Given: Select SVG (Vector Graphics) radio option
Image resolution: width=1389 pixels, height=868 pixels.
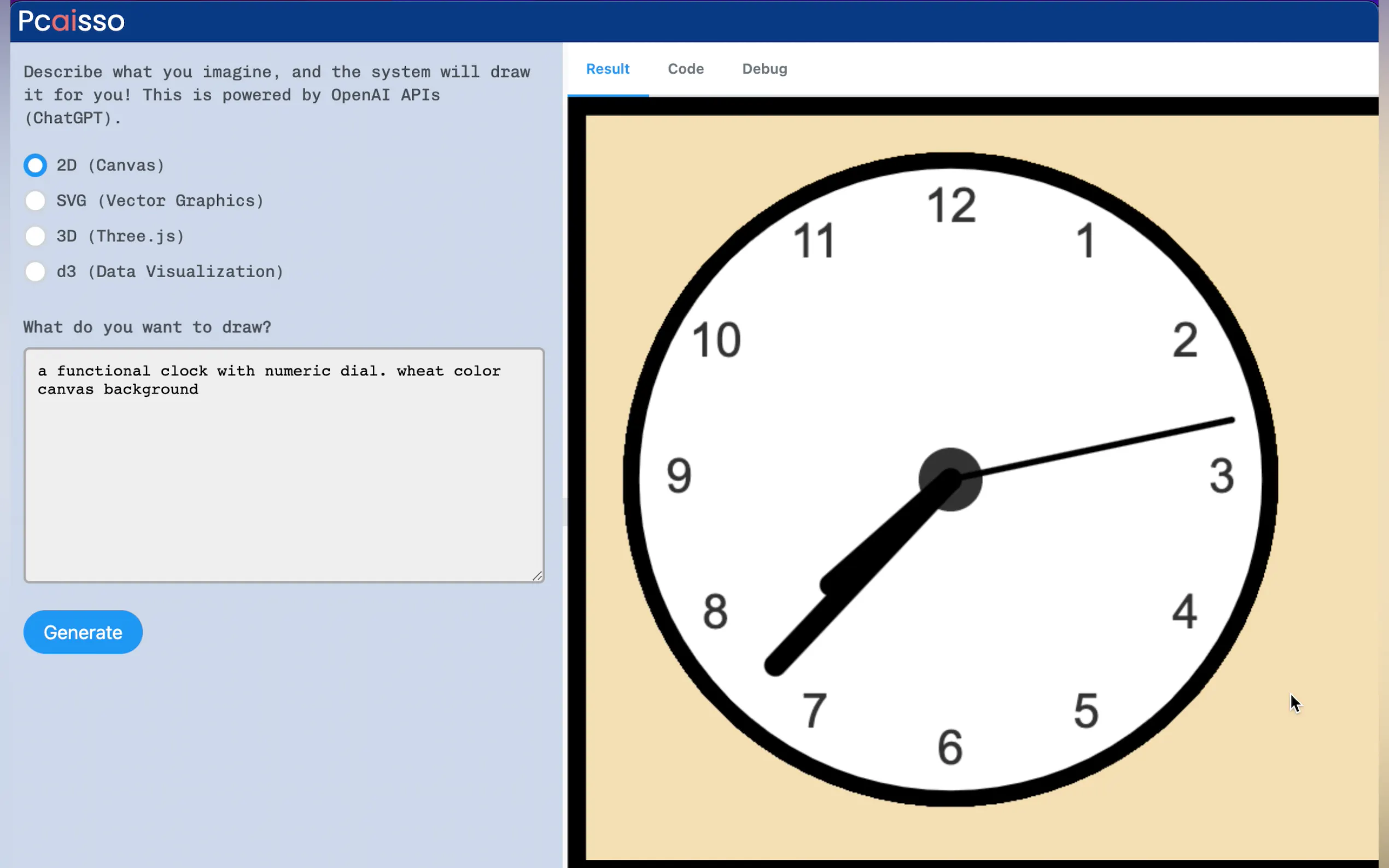Looking at the screenshot, I should [x=35, y=201].
